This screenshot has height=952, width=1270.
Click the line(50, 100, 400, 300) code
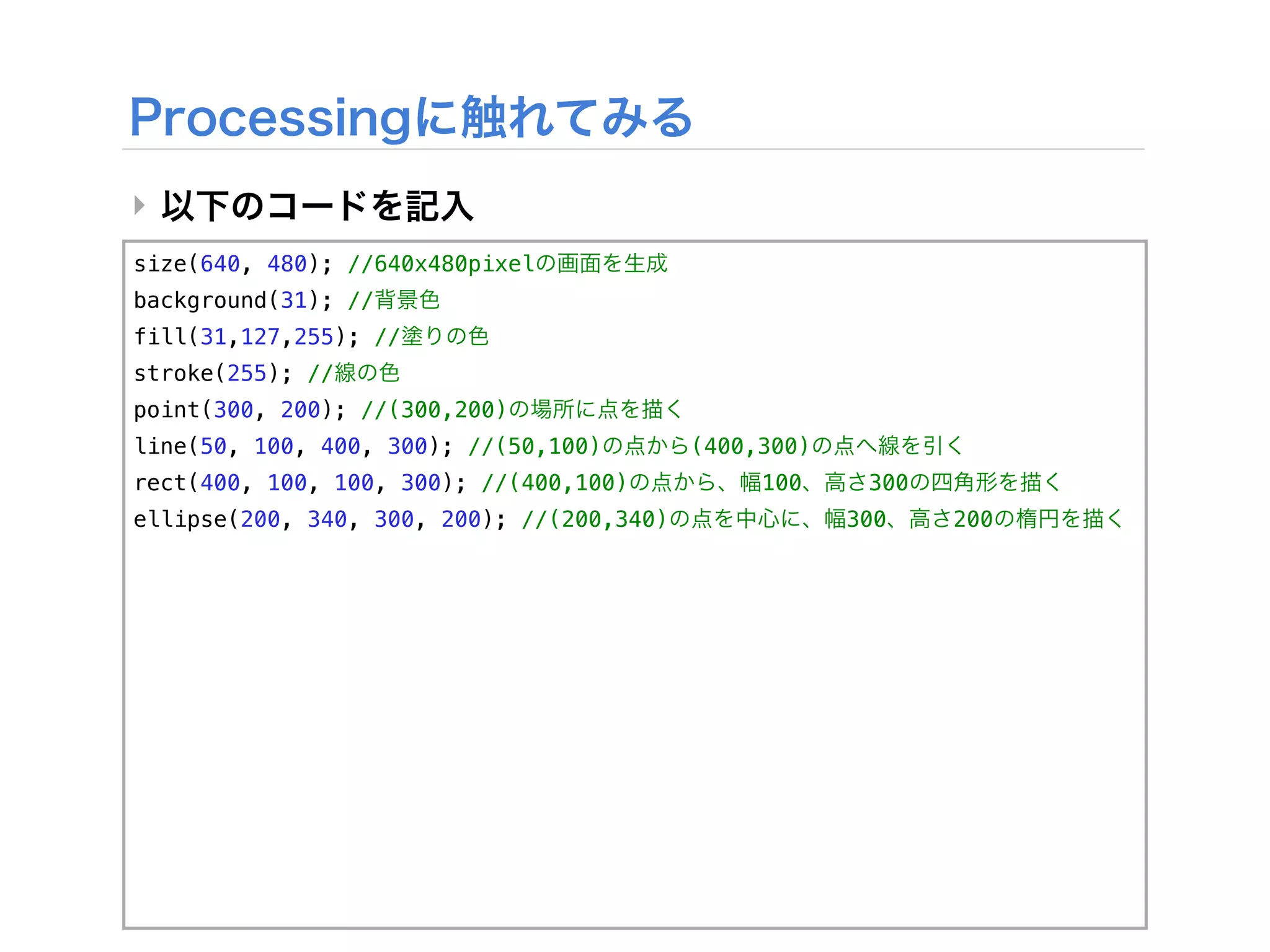(x=293, y=446)
